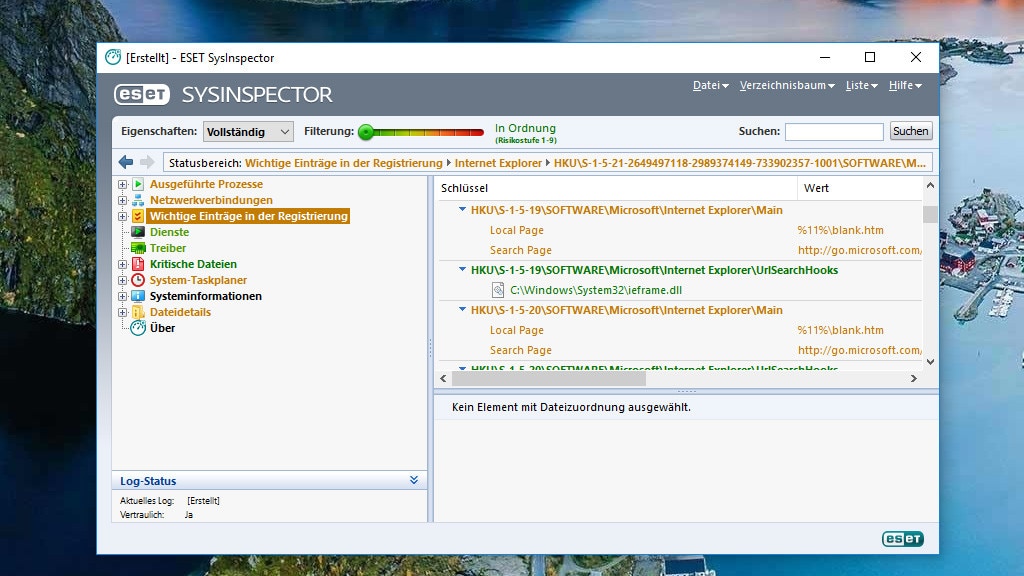Click horizontal scrollbar right arrow
This screenshot has height=576, width=1024.
click(x=914, y=378)
